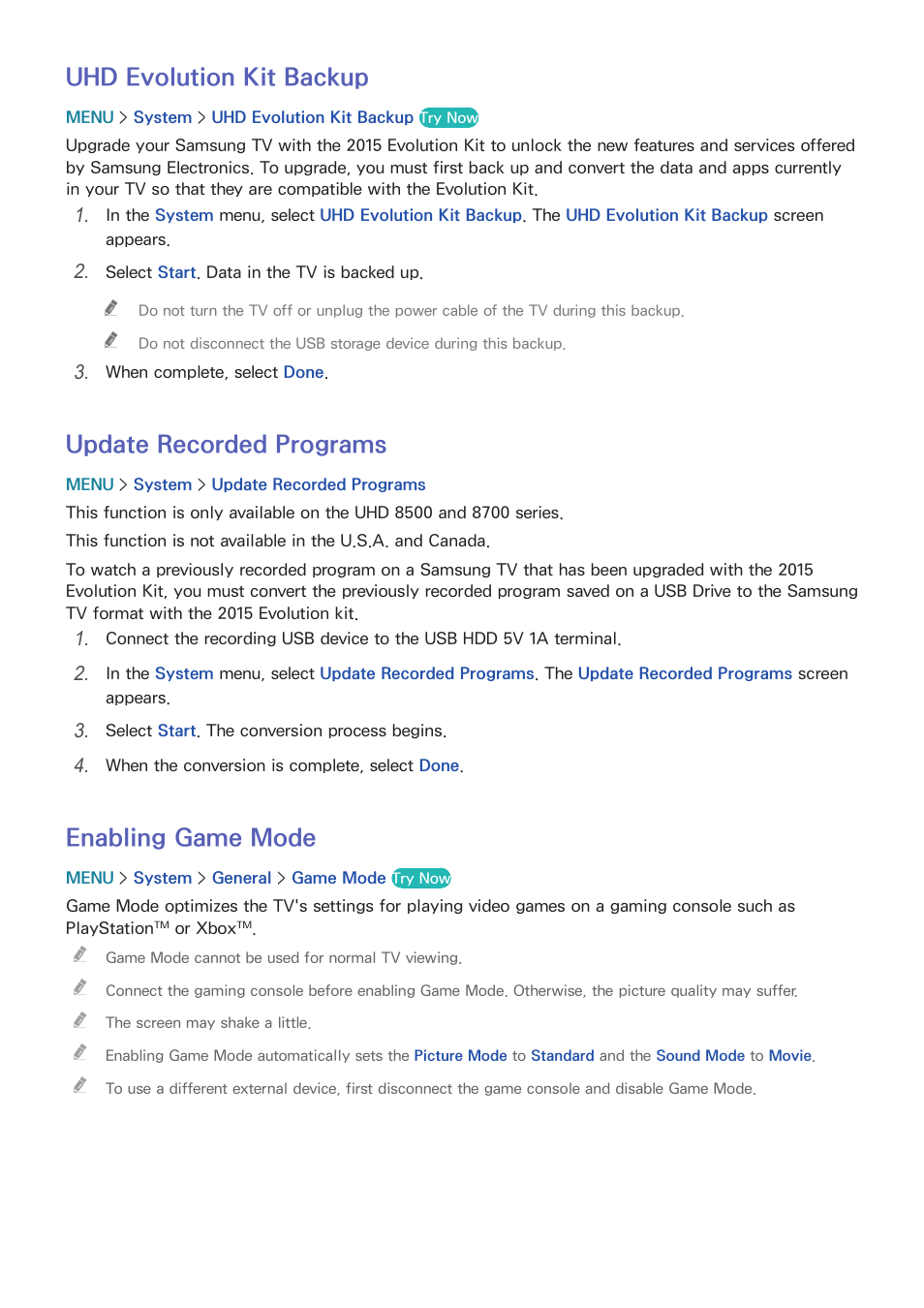
Task: Click 'This function is only available on the UHD 8500' line
Action: [315, 513]
